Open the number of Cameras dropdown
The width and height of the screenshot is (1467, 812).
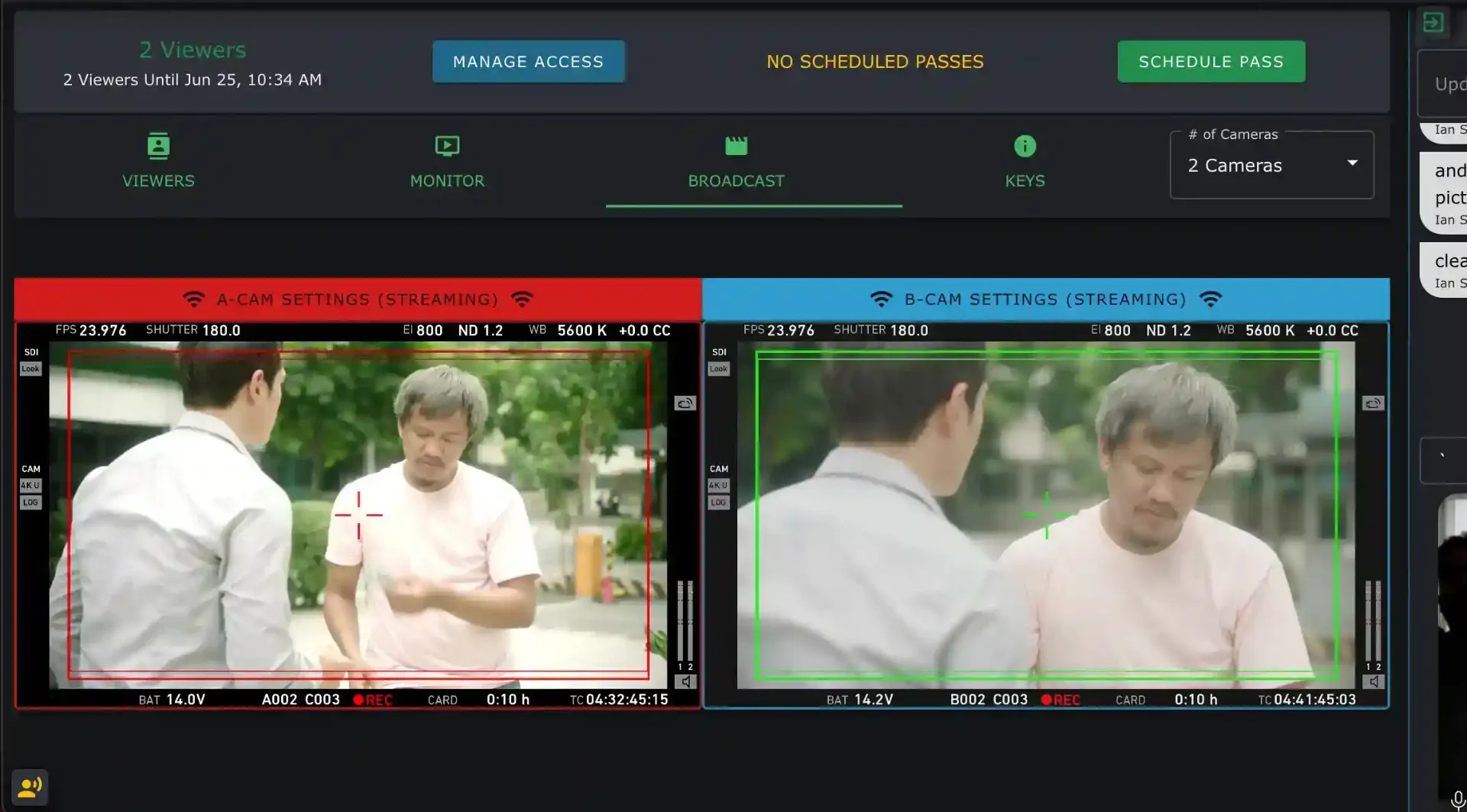[x=1271, y=166]
